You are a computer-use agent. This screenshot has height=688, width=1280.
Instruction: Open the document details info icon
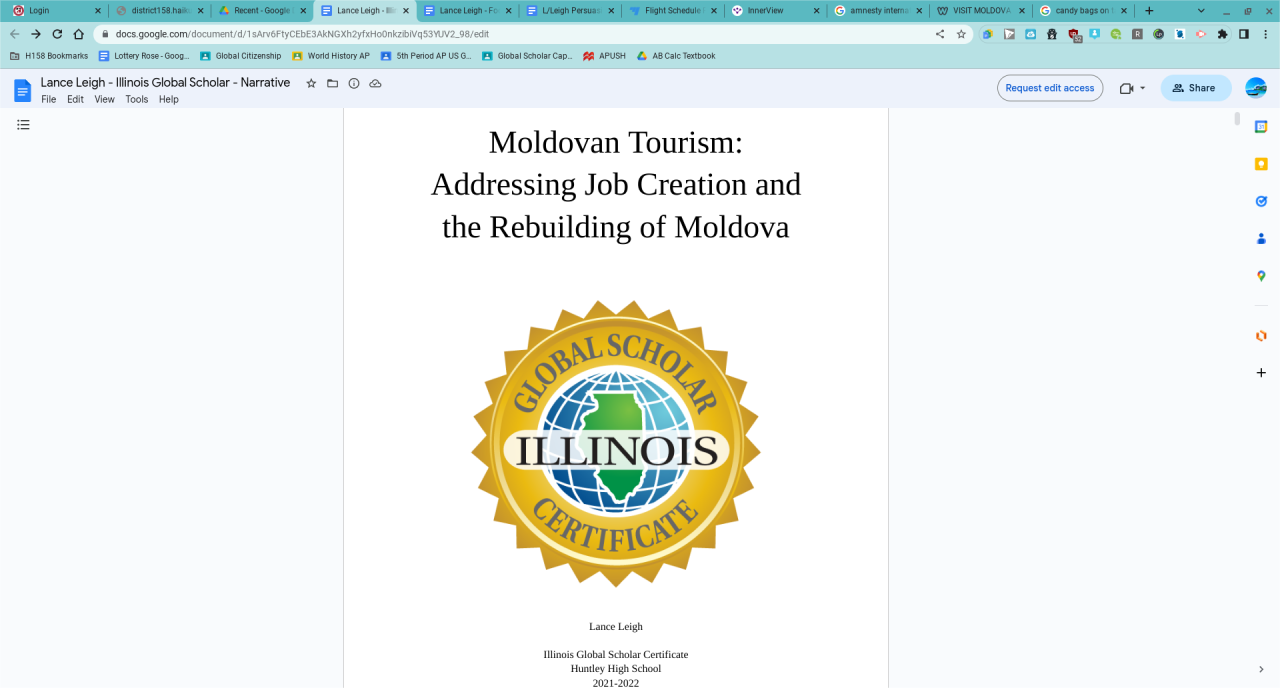354,84
